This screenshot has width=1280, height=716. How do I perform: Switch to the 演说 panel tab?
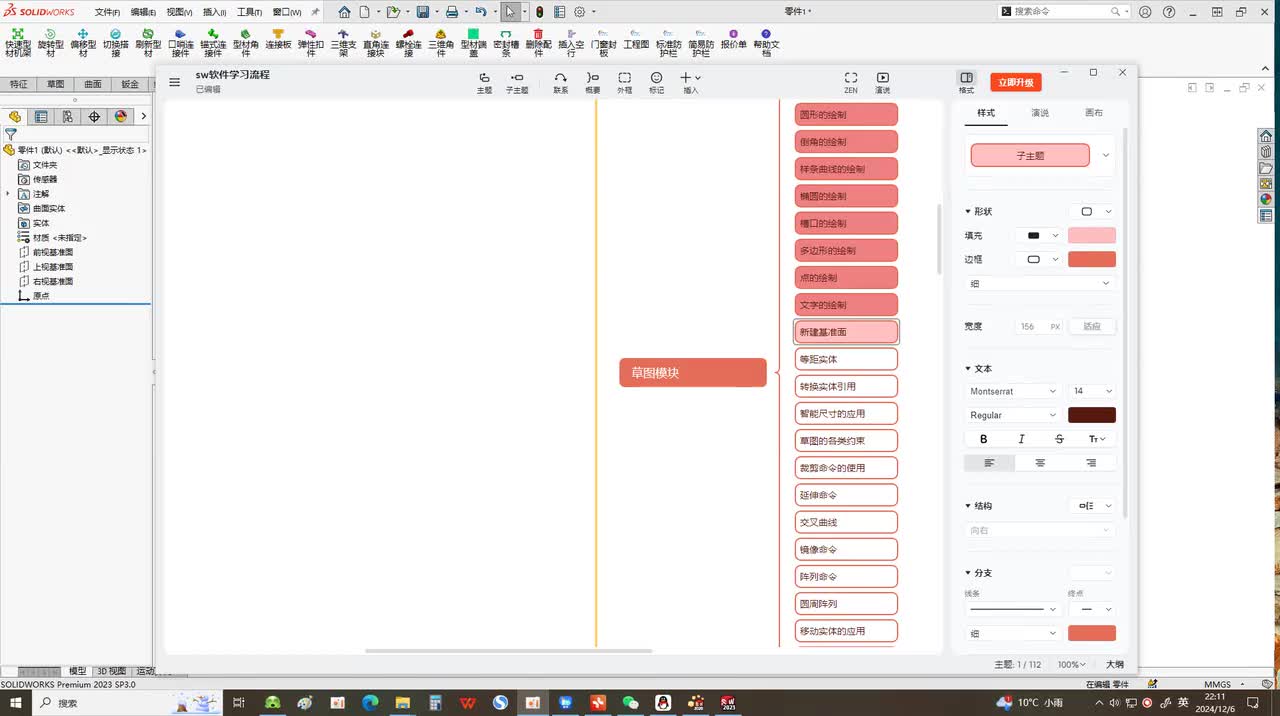click(1040, 113)
